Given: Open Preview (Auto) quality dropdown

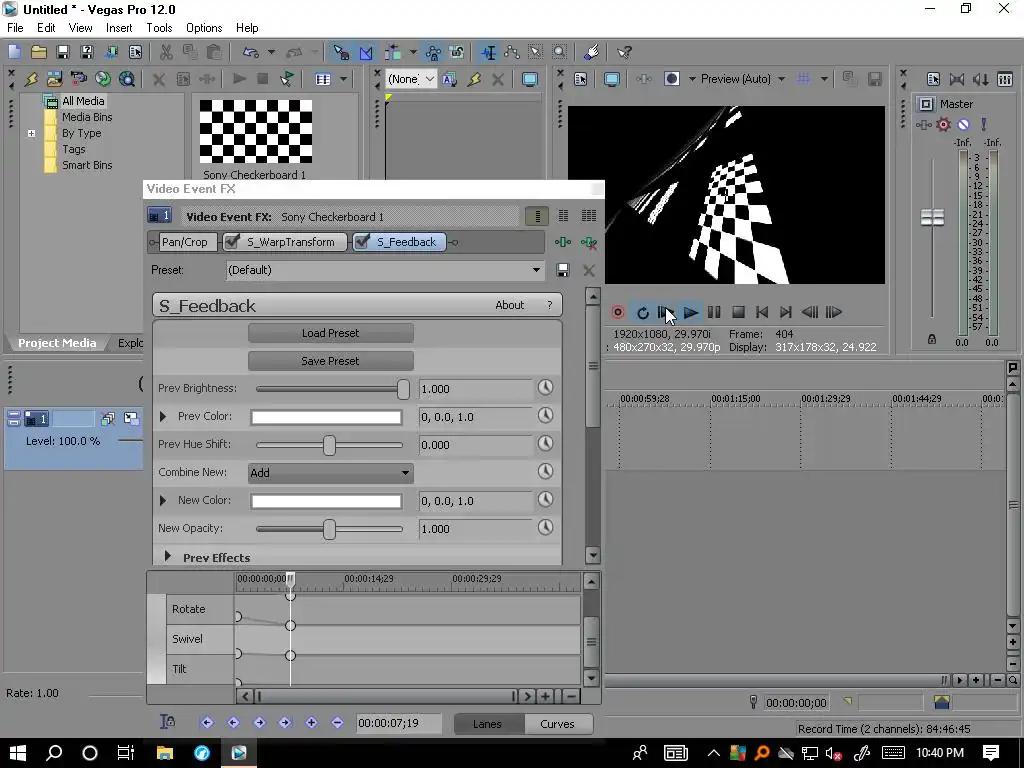Looking at the screenshot, I should click(x=743, y=79).
